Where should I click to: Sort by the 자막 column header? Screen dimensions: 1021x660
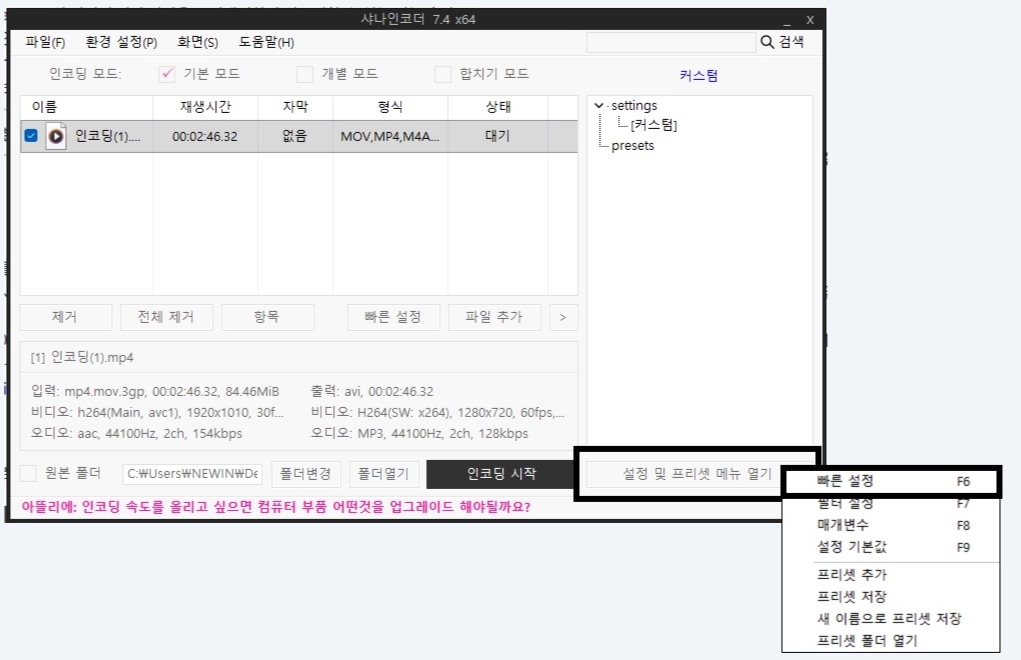(x=296, y=107)
